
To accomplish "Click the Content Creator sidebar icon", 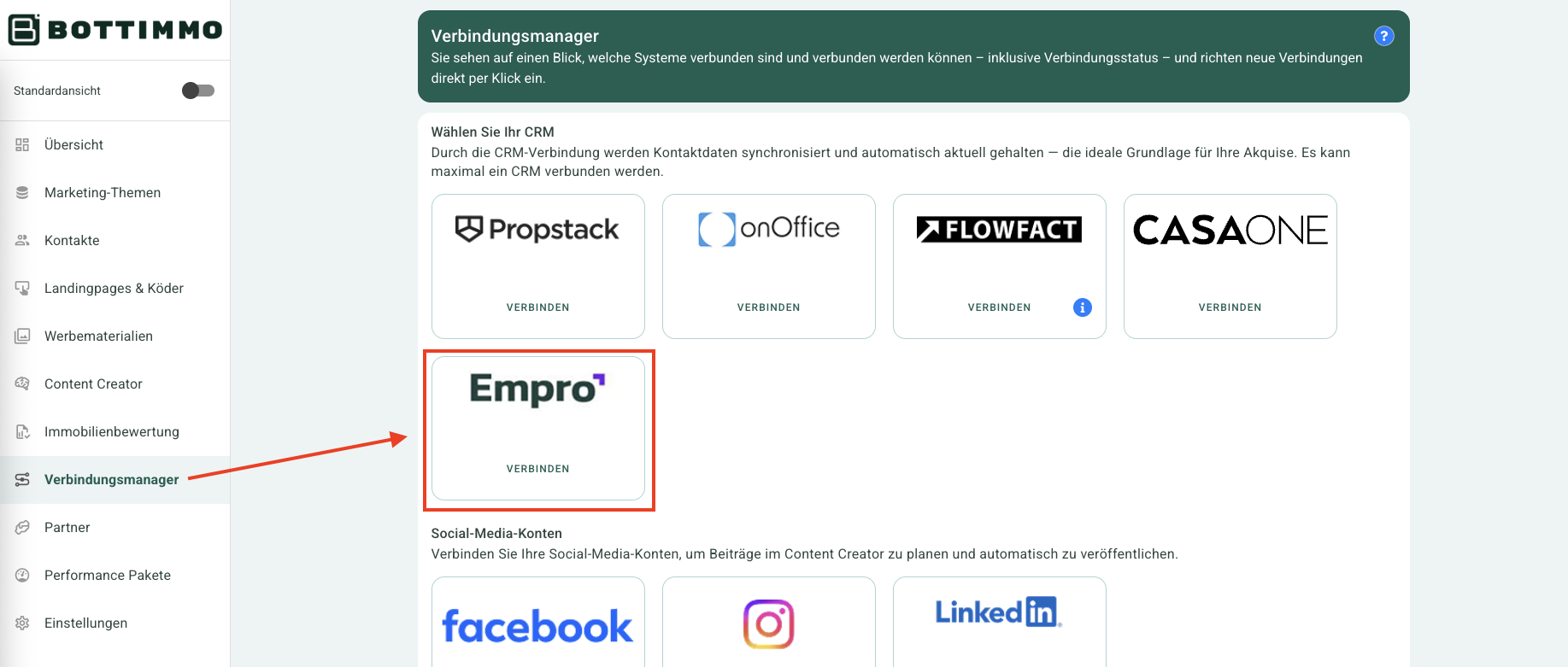I will coord(22,384).
